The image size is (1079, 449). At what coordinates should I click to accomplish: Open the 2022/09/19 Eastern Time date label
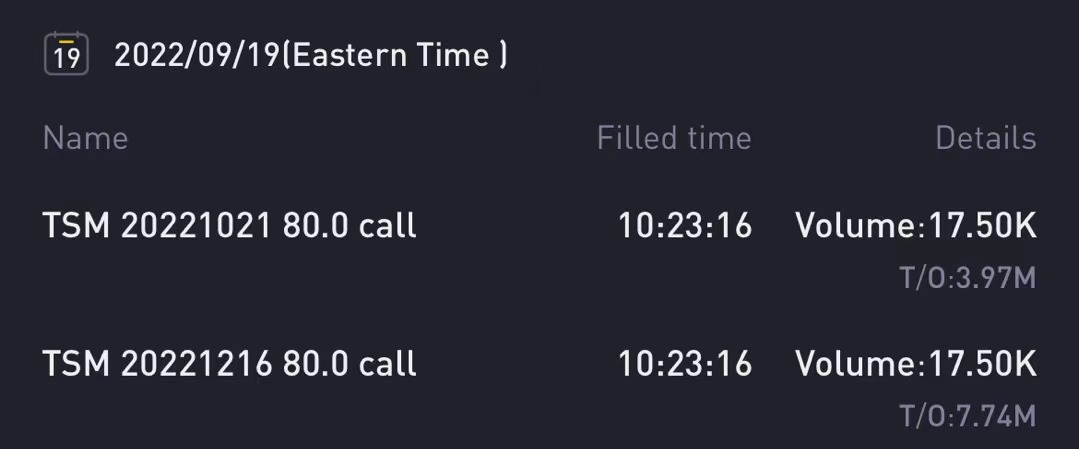[x=310, y=54]
